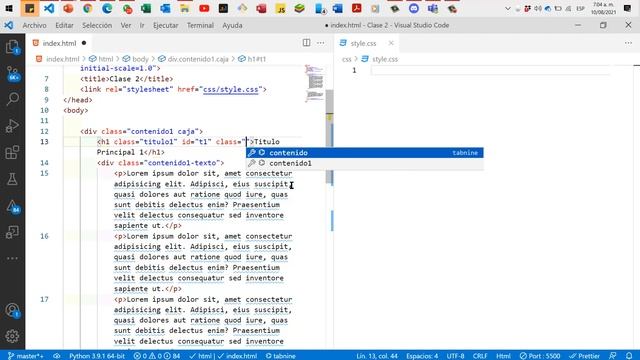Click the html | index.html status bar item

[x=223, y=356]
